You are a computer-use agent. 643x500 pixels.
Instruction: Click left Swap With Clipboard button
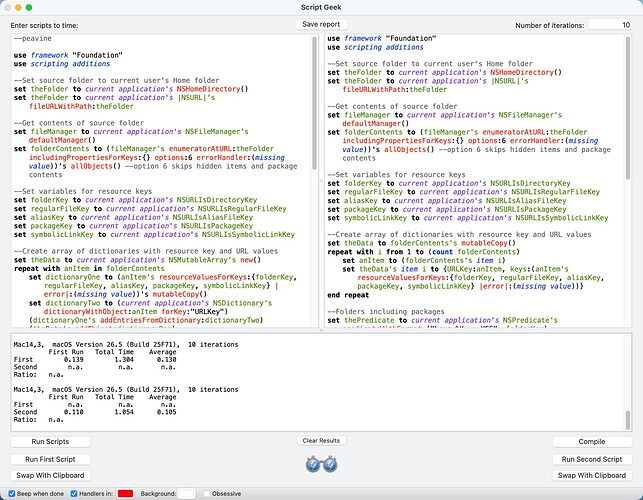click(50, 475)
